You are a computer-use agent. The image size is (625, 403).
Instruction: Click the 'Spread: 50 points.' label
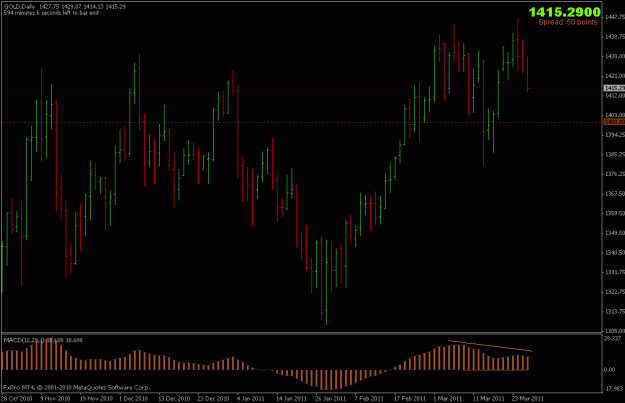569,22
